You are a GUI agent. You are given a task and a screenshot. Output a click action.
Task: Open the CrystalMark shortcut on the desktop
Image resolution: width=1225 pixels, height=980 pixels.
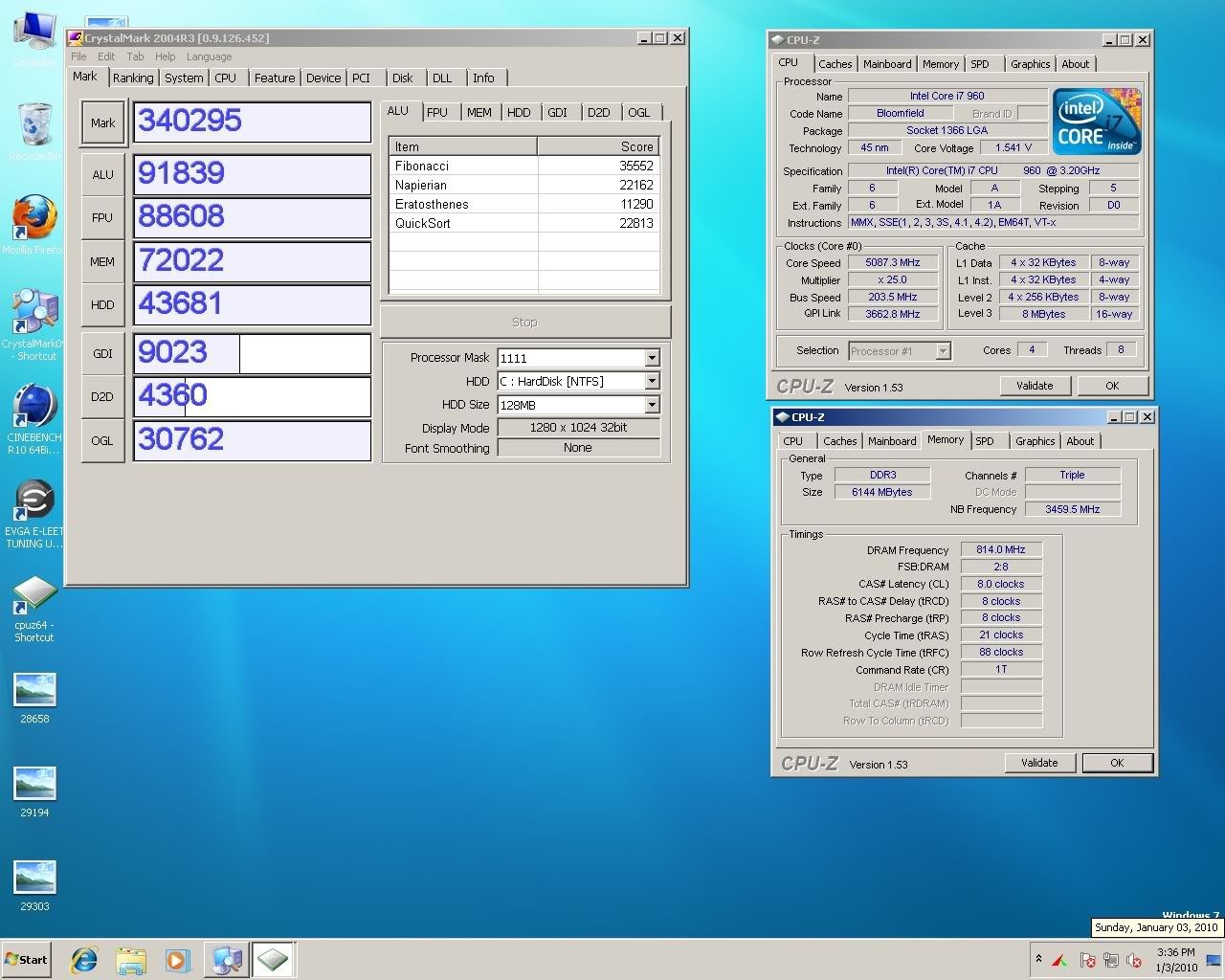click(33, 323)
